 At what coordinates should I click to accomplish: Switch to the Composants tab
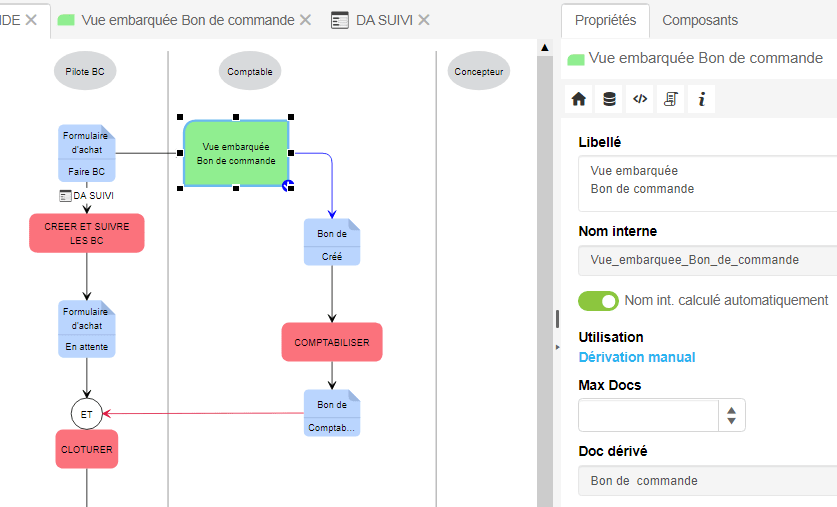click(700, 20)
